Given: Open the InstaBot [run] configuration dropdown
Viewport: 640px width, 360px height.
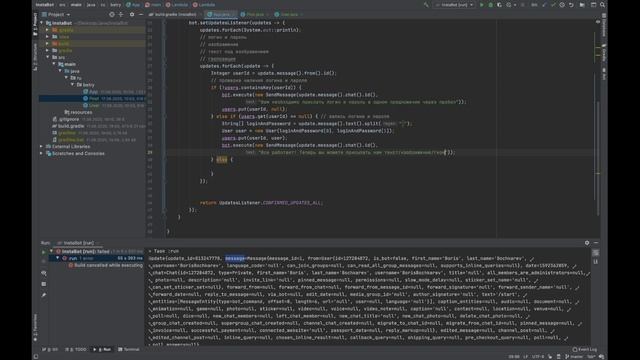Looking at the screenshot, I should pyautogui.click(x=454, y=5).
